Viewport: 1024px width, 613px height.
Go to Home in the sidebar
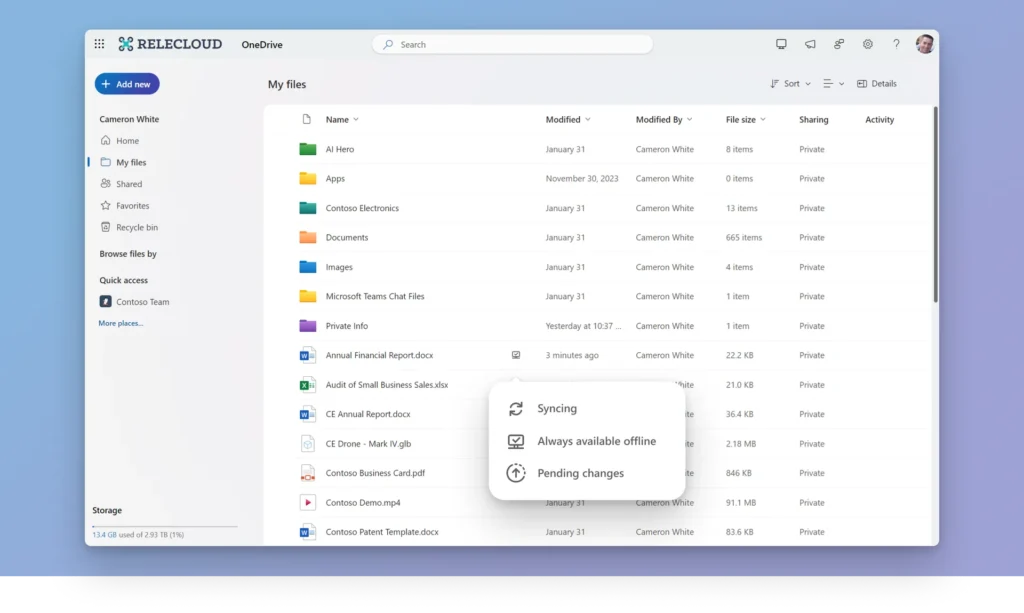(x=127, y=140)
